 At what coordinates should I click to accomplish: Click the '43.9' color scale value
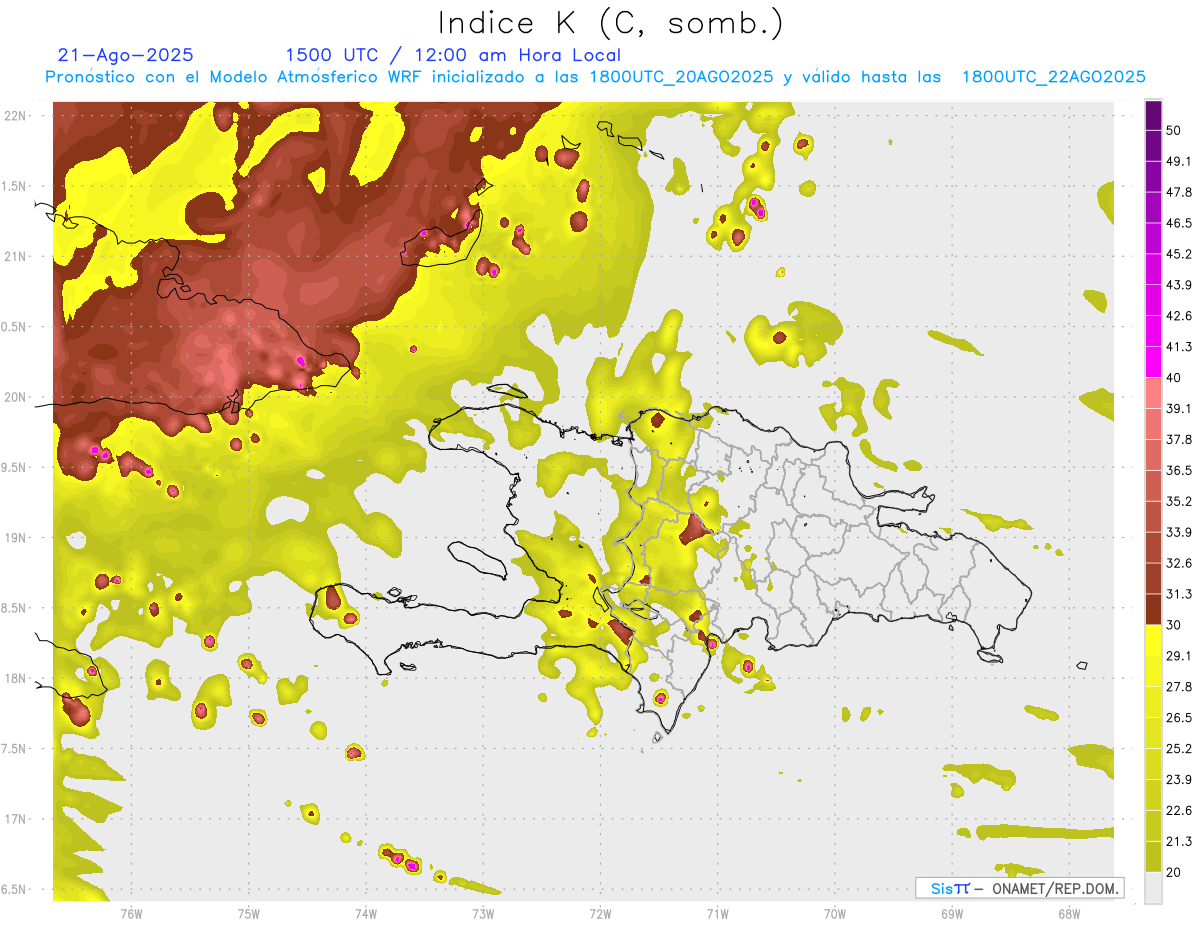(x=1179, y=285)
